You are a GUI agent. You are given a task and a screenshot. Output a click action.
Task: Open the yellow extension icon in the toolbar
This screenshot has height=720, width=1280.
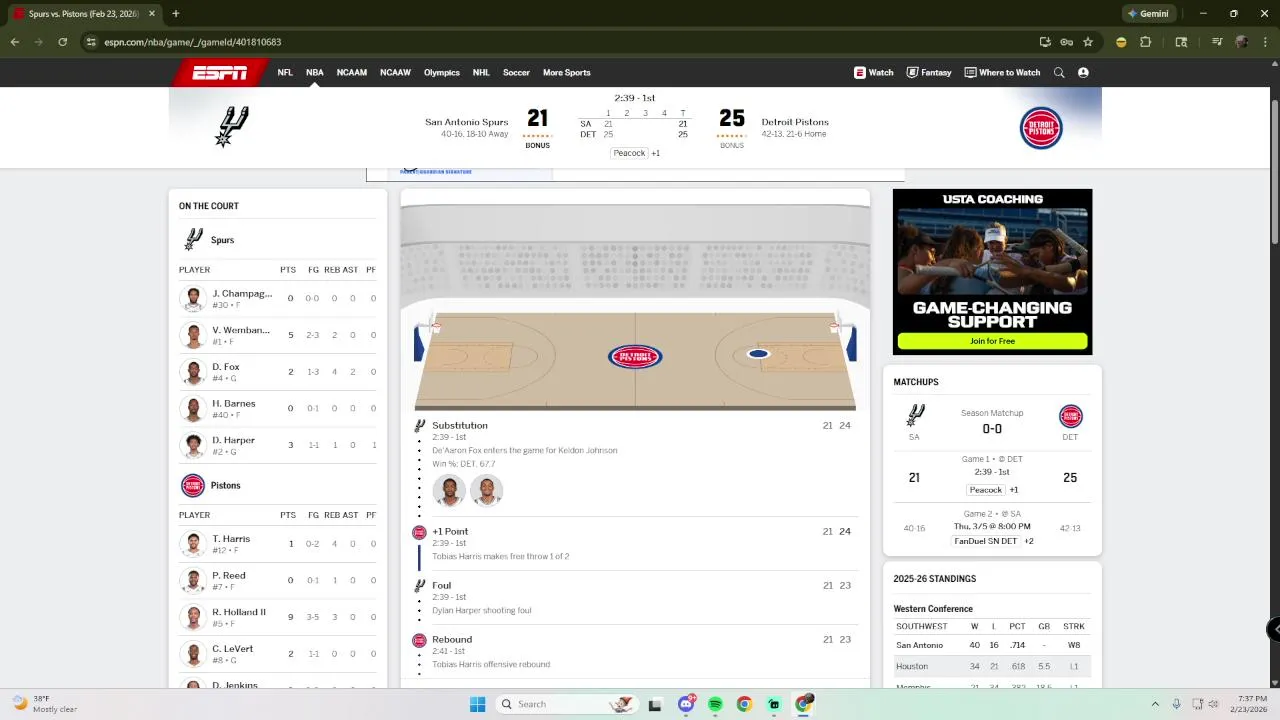tap(1121, 42)
